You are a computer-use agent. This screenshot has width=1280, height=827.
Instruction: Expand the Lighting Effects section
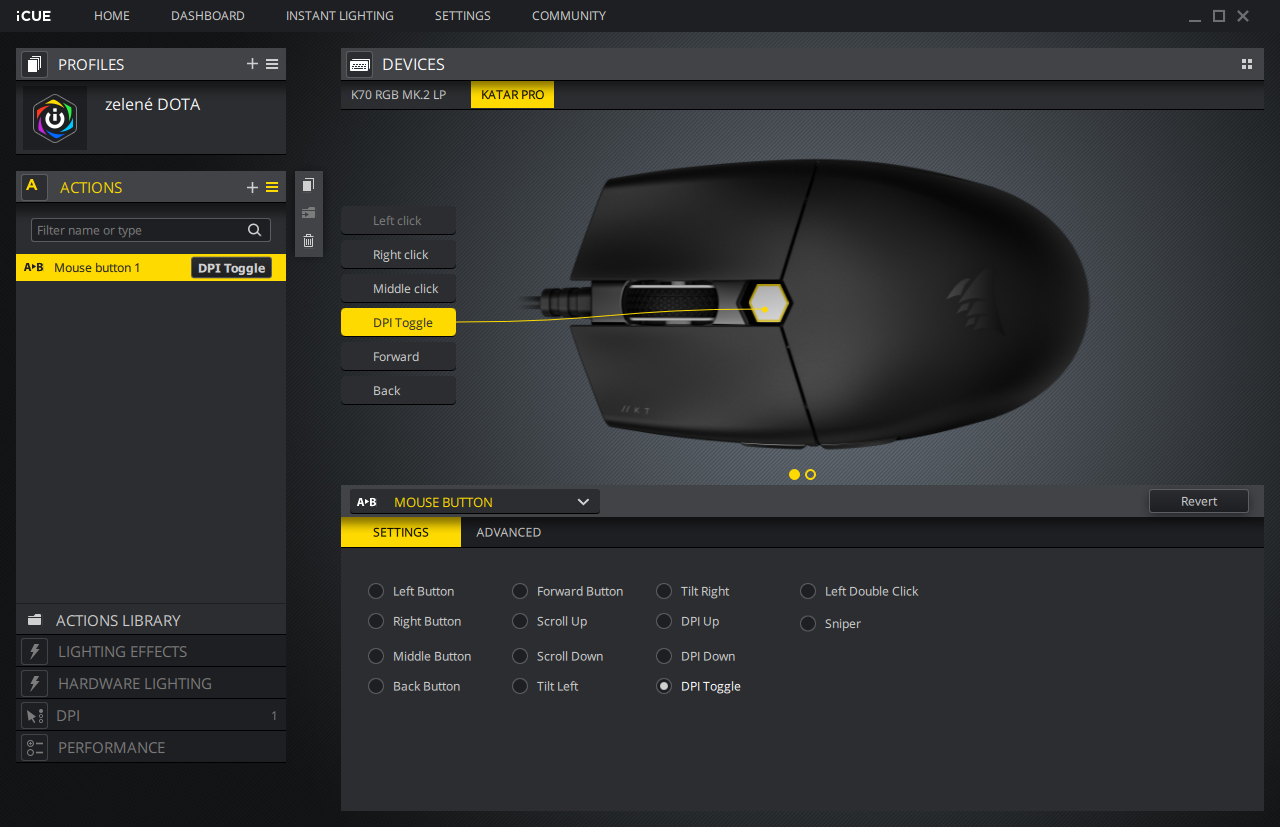point(151,652)
